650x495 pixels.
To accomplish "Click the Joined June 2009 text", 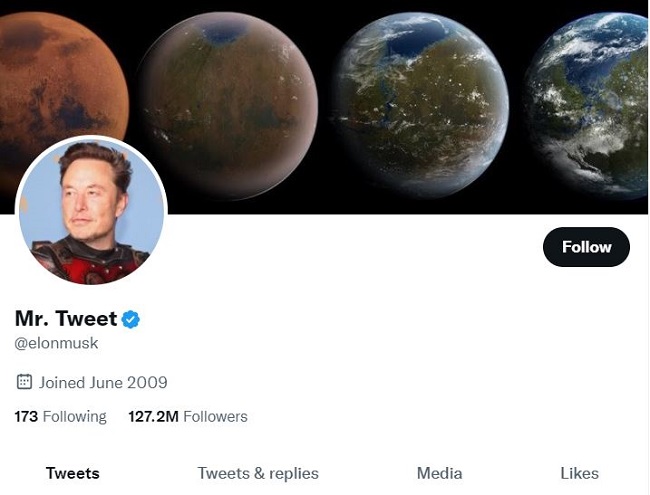I will [x=103, y=382].
